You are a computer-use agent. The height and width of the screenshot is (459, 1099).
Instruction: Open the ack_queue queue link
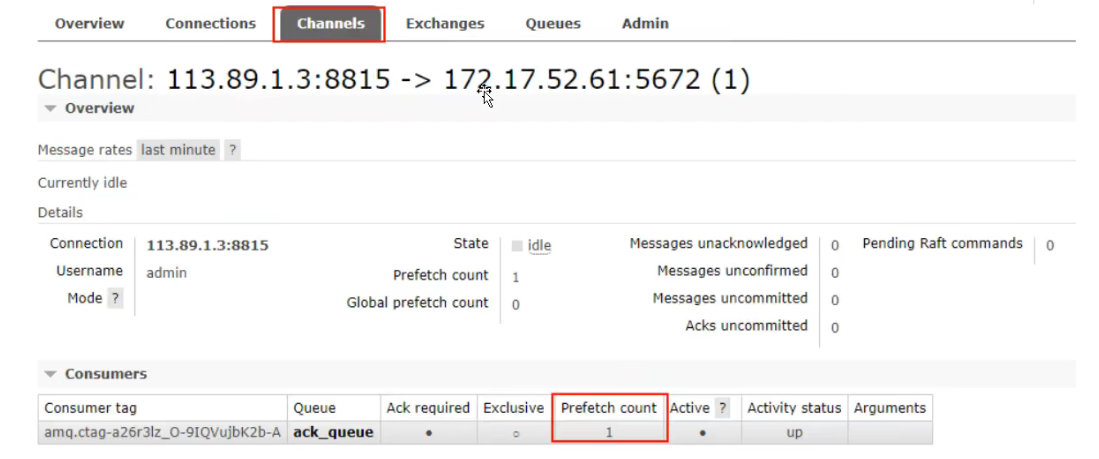pyautogui.click(x=333, y=433)
